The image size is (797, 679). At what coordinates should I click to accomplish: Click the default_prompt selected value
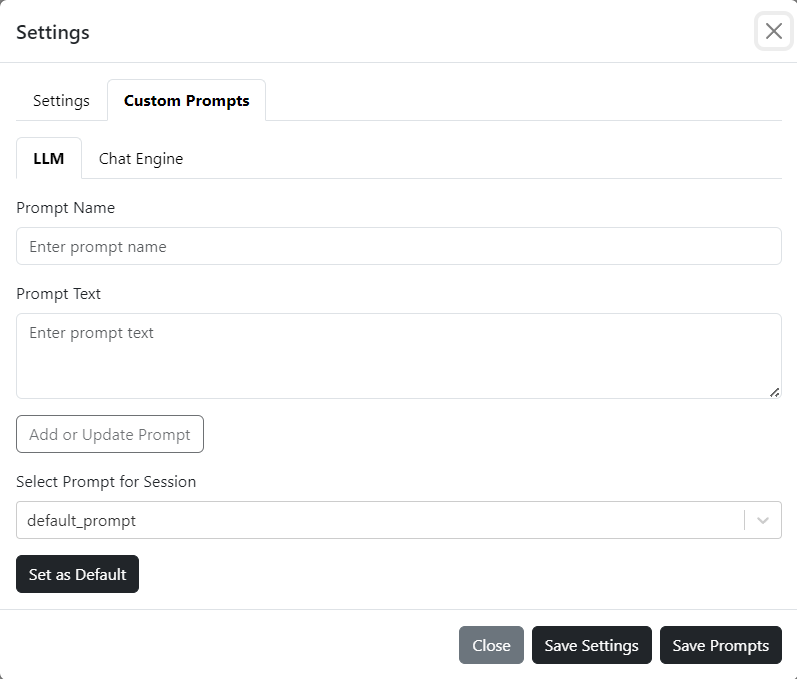(x=82, y=520)
